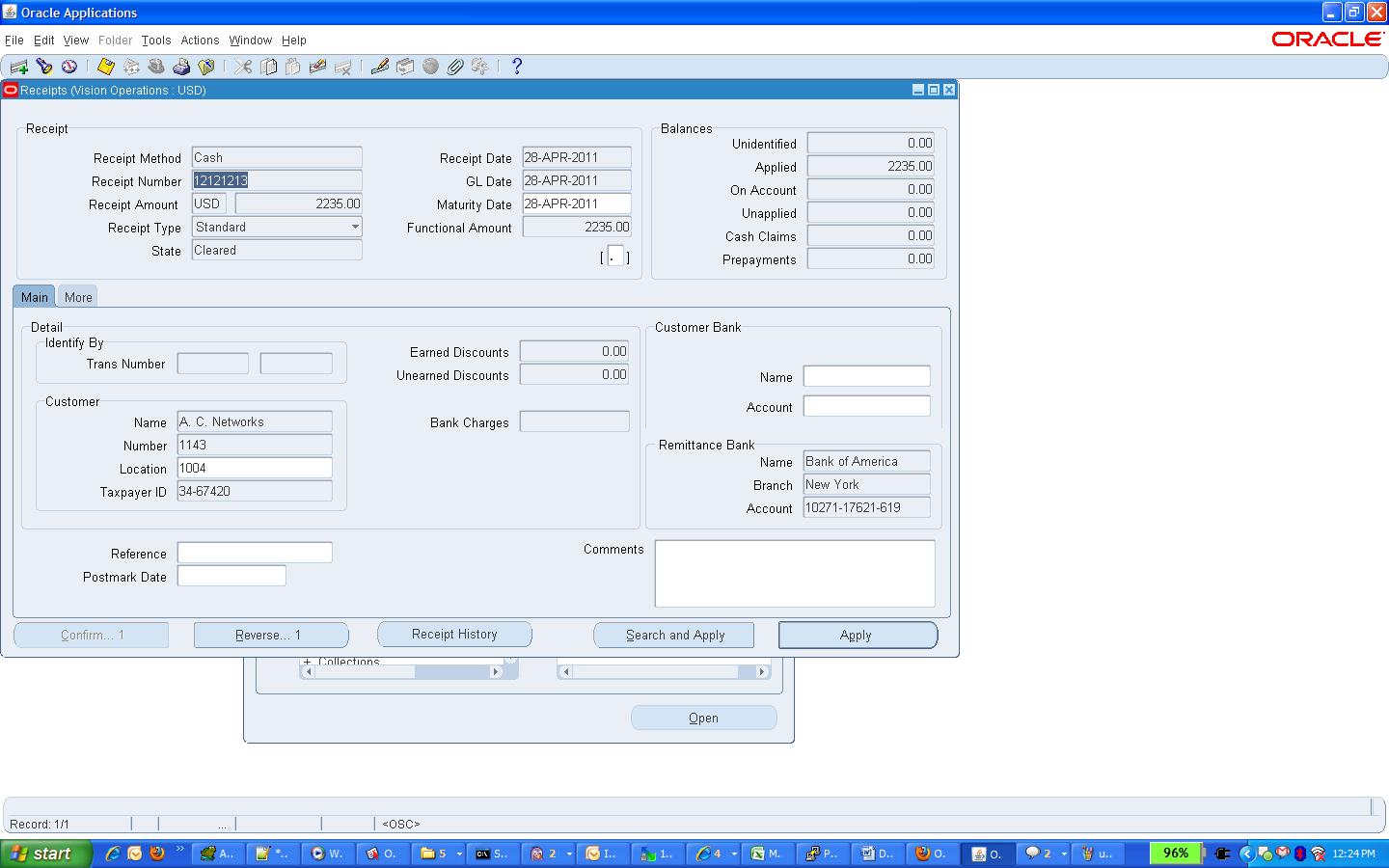1389x868 pixels.
Task: Click the Comments text area
Action: coord(795,574)
